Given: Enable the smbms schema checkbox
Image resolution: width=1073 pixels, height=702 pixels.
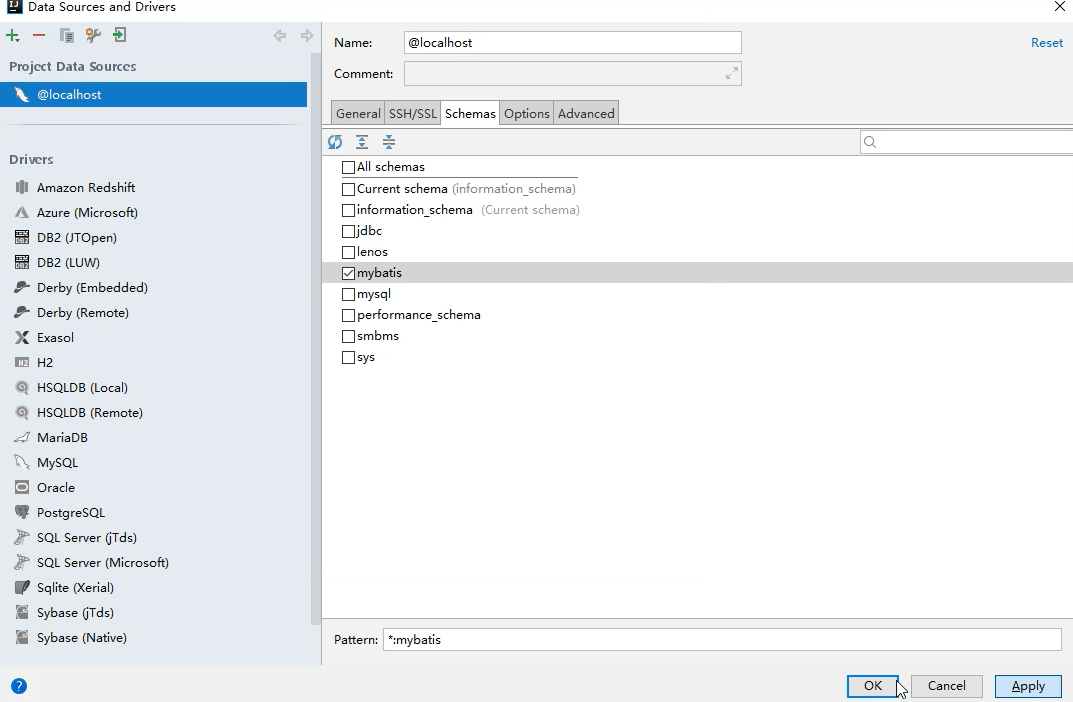Looking at the screenshot, I should tap(348, 337).
